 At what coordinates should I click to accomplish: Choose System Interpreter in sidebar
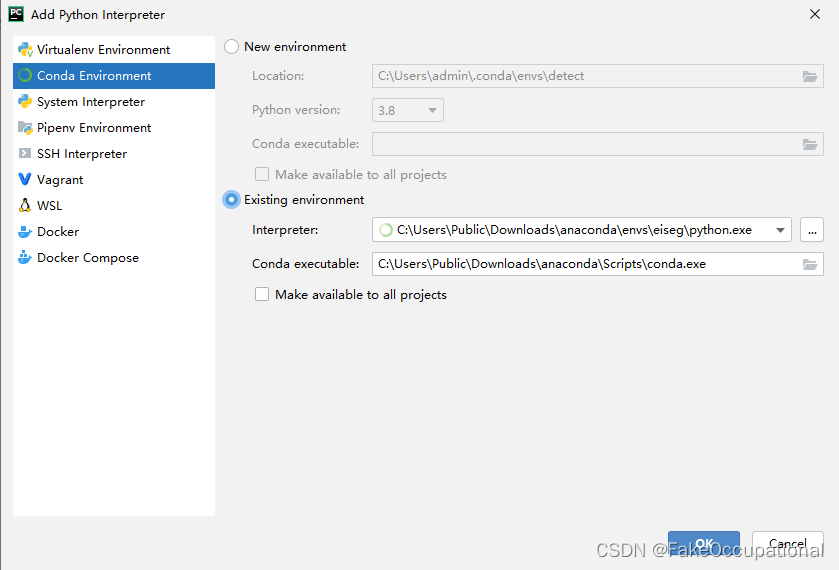tap(114, 102)
